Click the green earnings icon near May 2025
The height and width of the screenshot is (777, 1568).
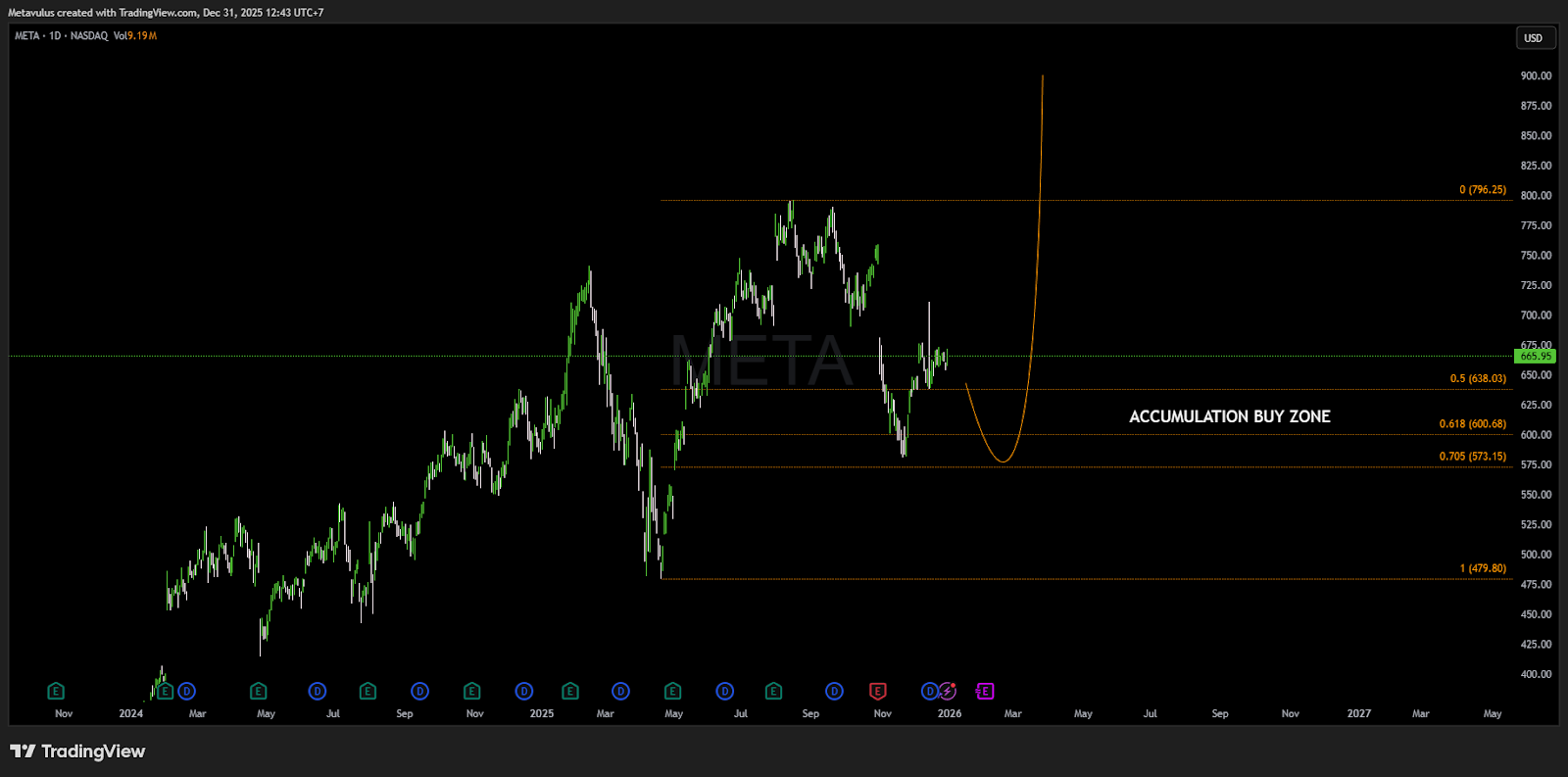(672, 691)
